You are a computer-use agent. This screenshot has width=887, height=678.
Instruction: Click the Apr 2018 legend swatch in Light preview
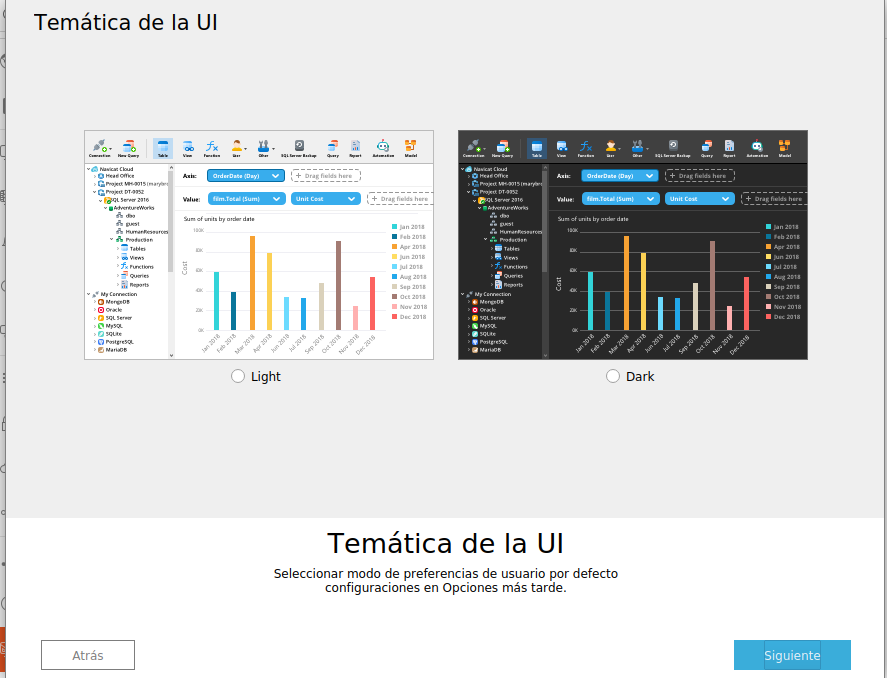click(395, 247)
